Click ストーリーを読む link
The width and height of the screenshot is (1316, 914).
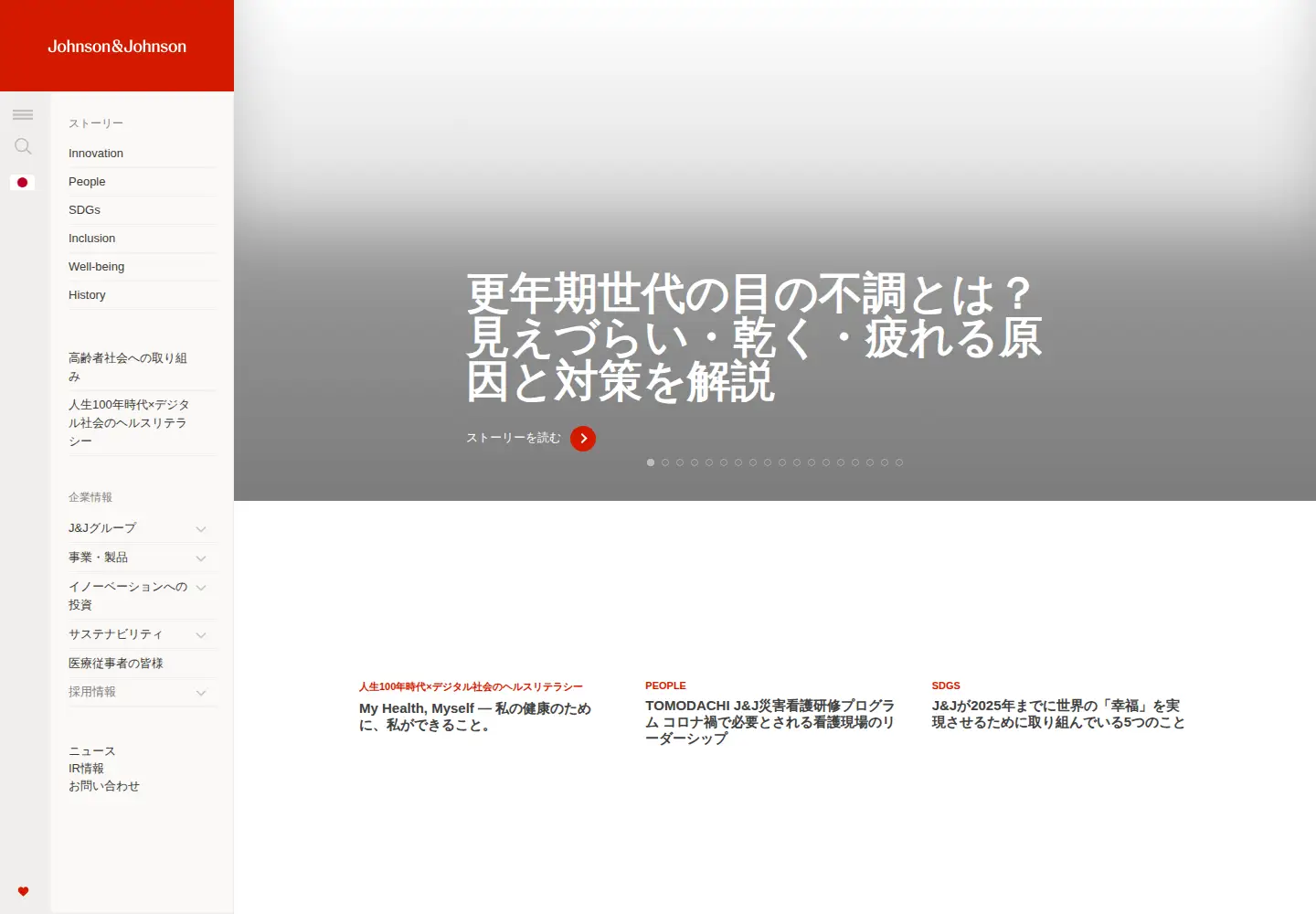tap(514, 439)
